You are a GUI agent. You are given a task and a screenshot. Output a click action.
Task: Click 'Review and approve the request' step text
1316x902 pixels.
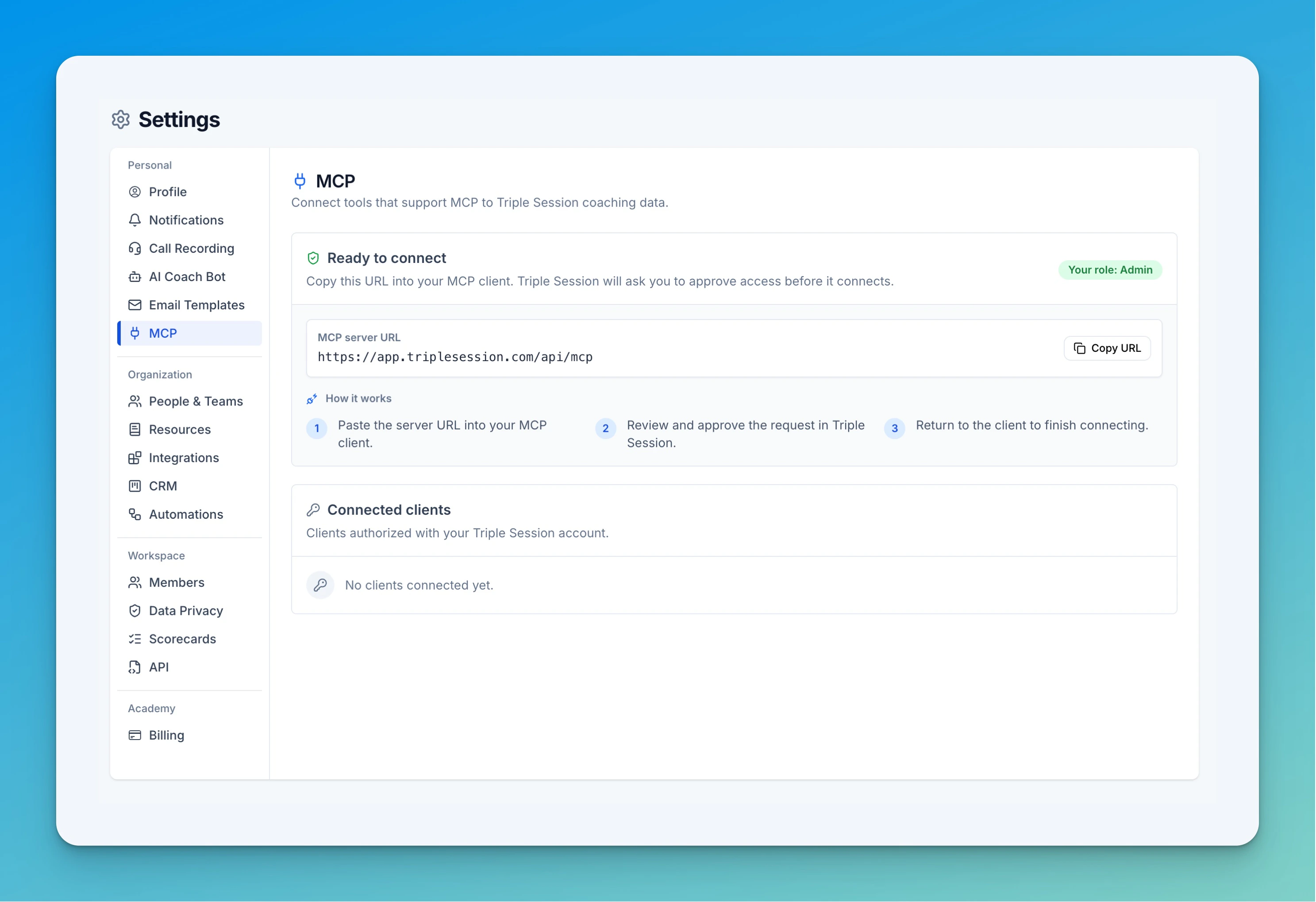tap(746, 434)
